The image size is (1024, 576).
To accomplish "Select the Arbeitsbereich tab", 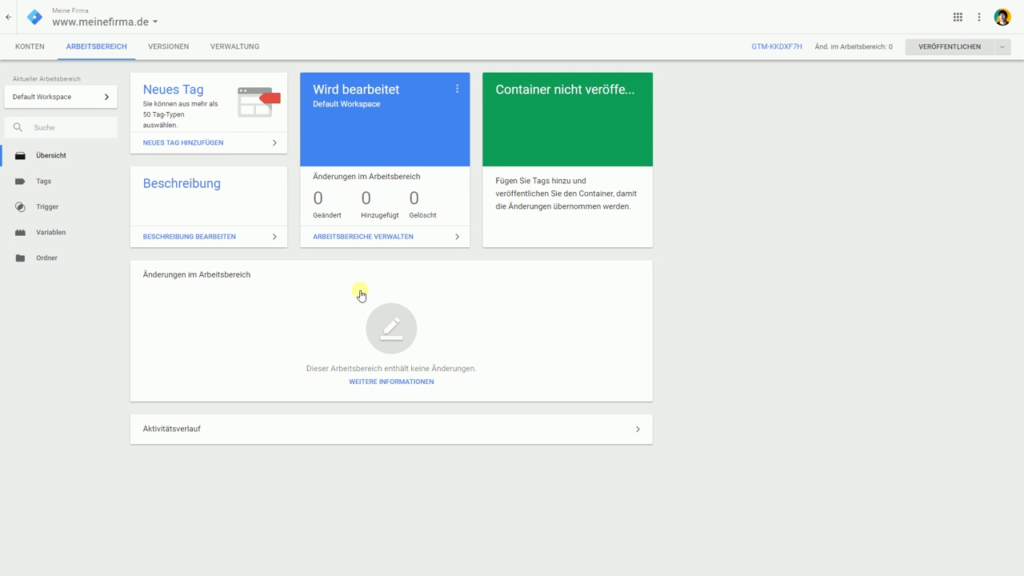I will click(96, 47).
